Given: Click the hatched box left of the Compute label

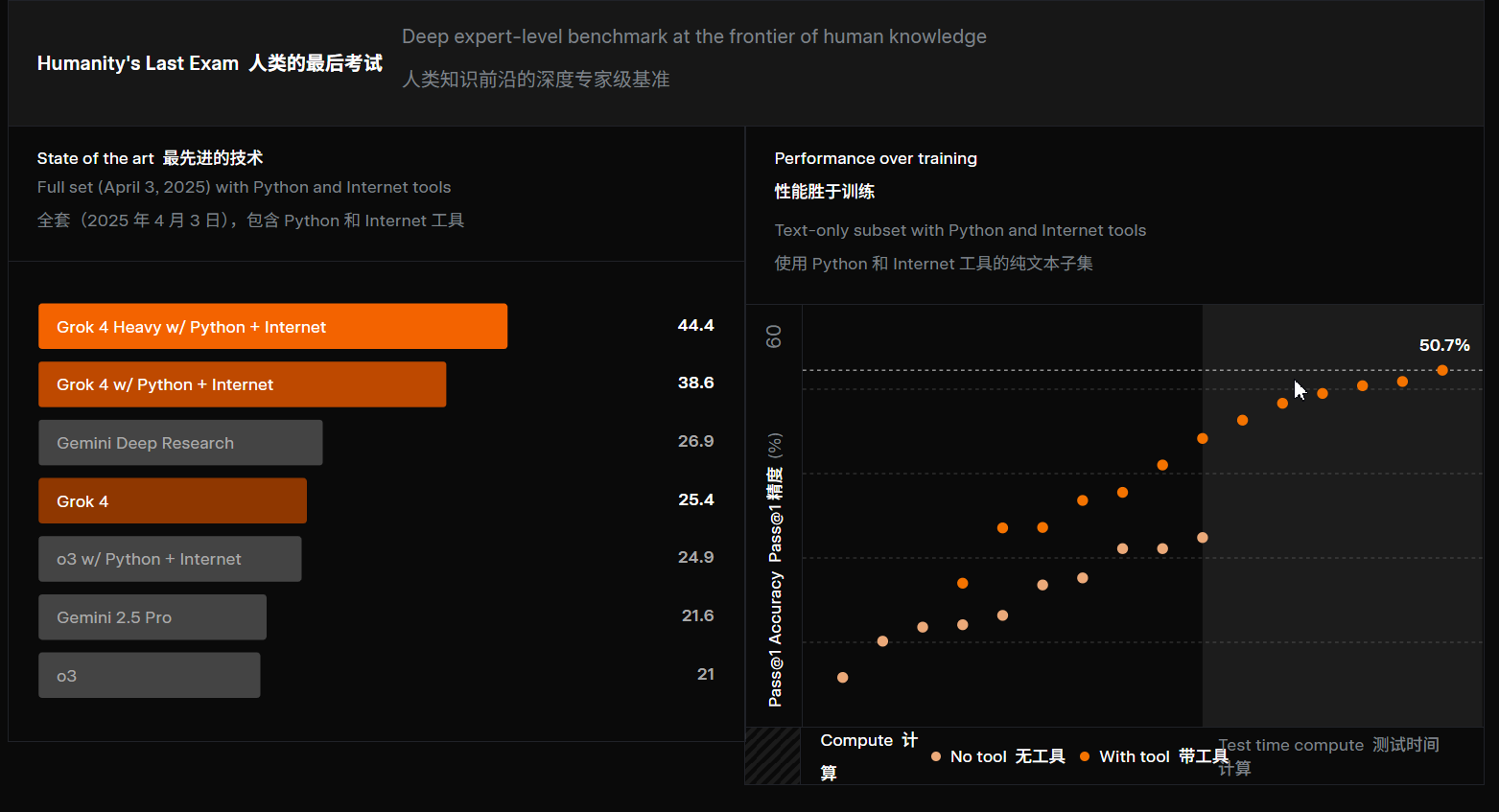Looking at the screenshot, I should click(x=773, y=755).
